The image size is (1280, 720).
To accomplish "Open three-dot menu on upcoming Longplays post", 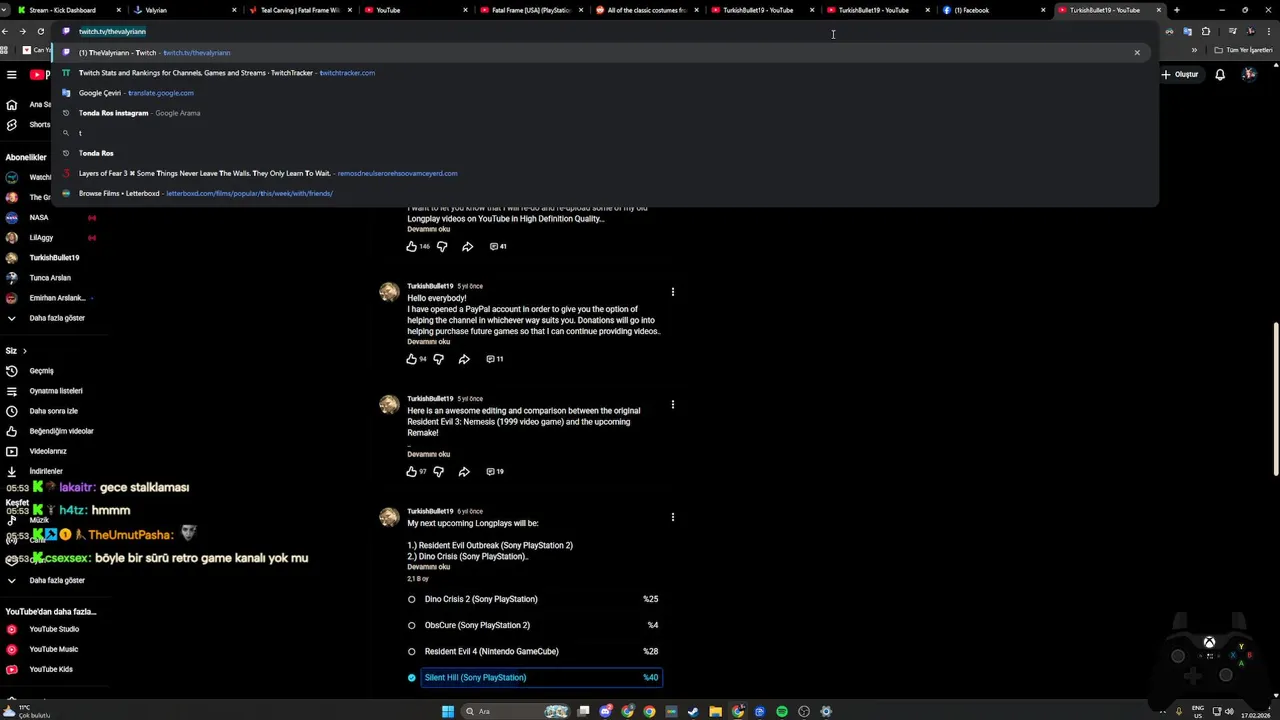I will pyautogui.click(x=672, y=517).
